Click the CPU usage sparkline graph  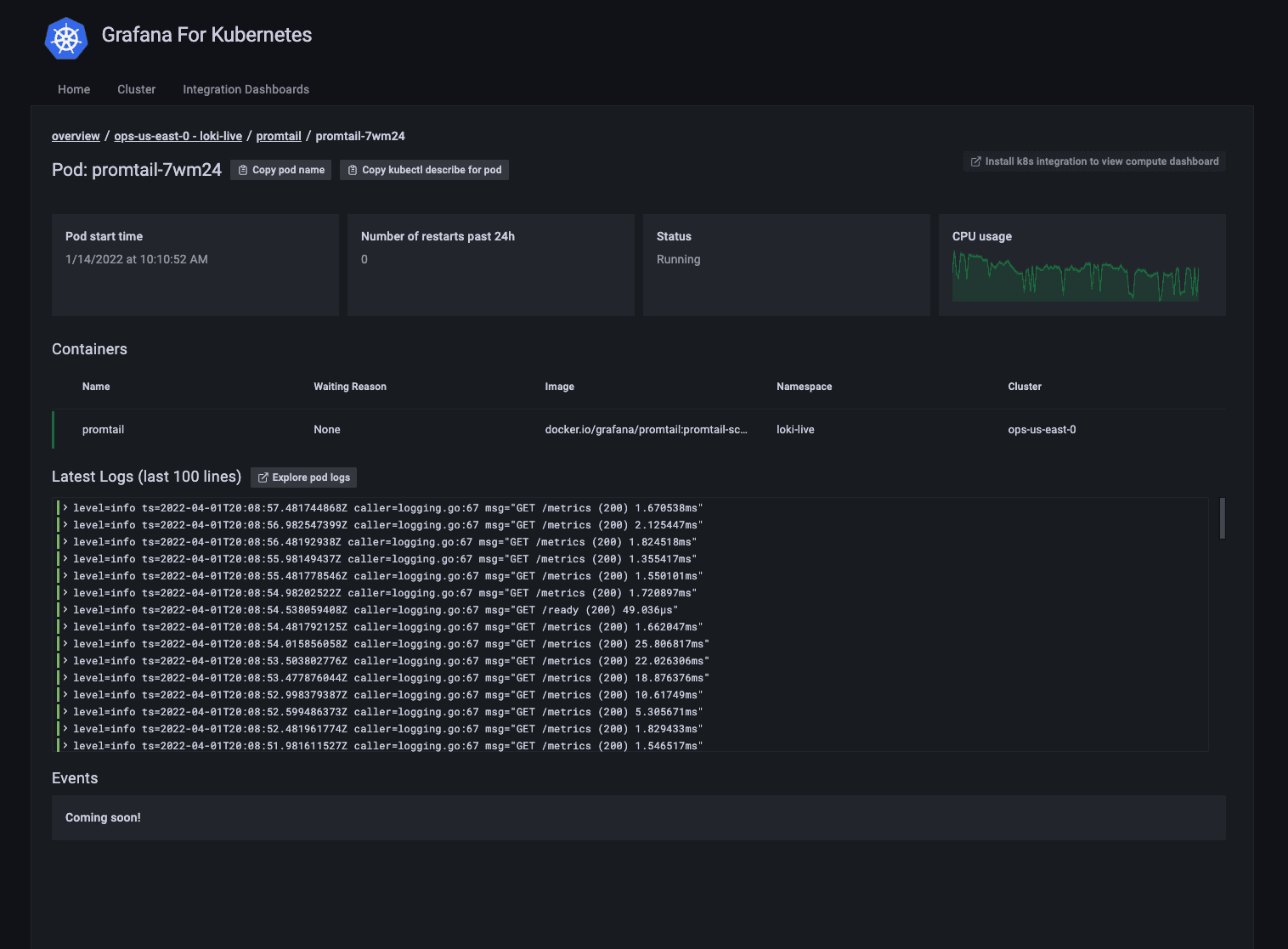(x=1075, y=277)
